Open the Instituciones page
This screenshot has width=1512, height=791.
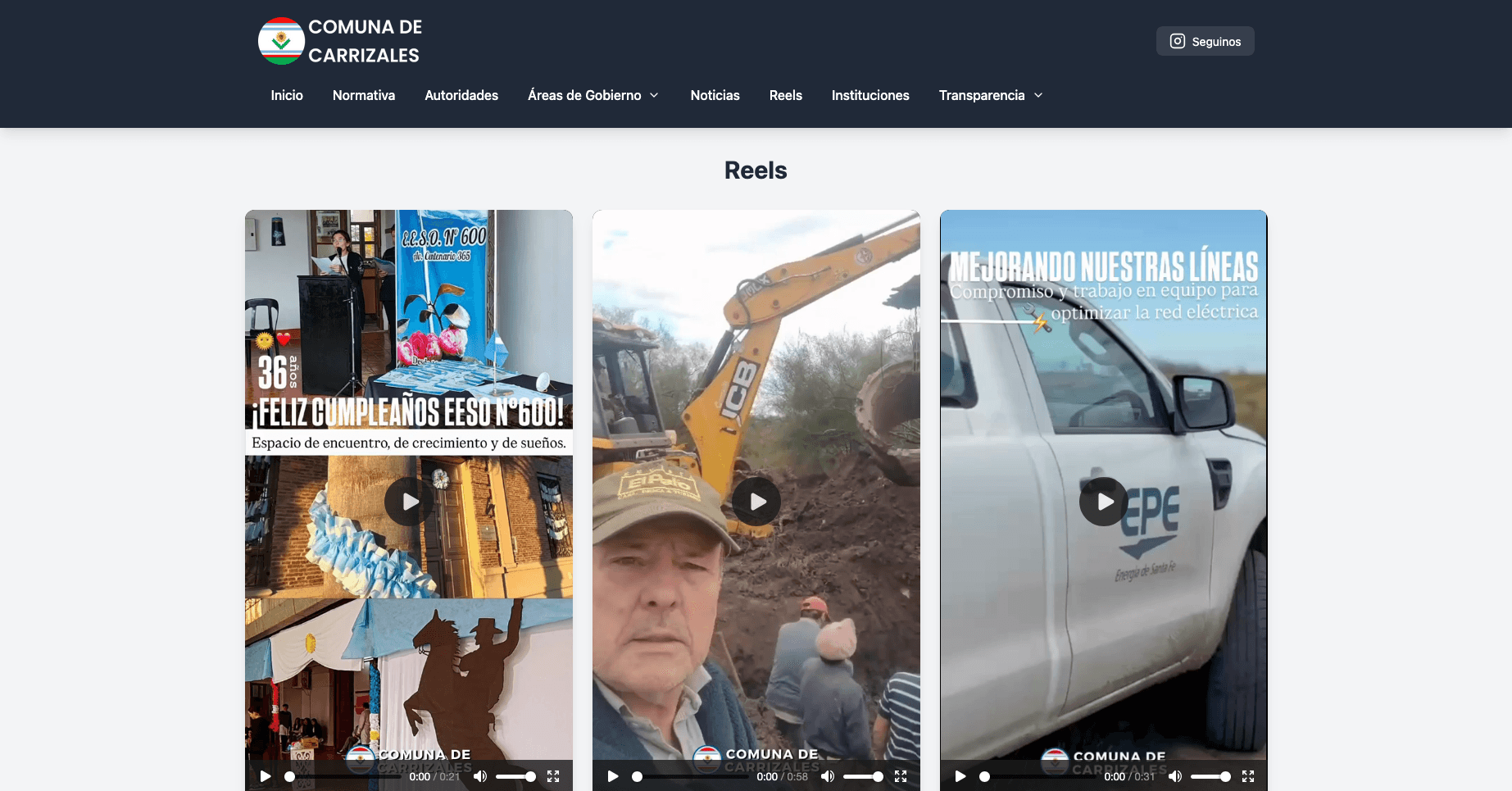coord(870,95)
